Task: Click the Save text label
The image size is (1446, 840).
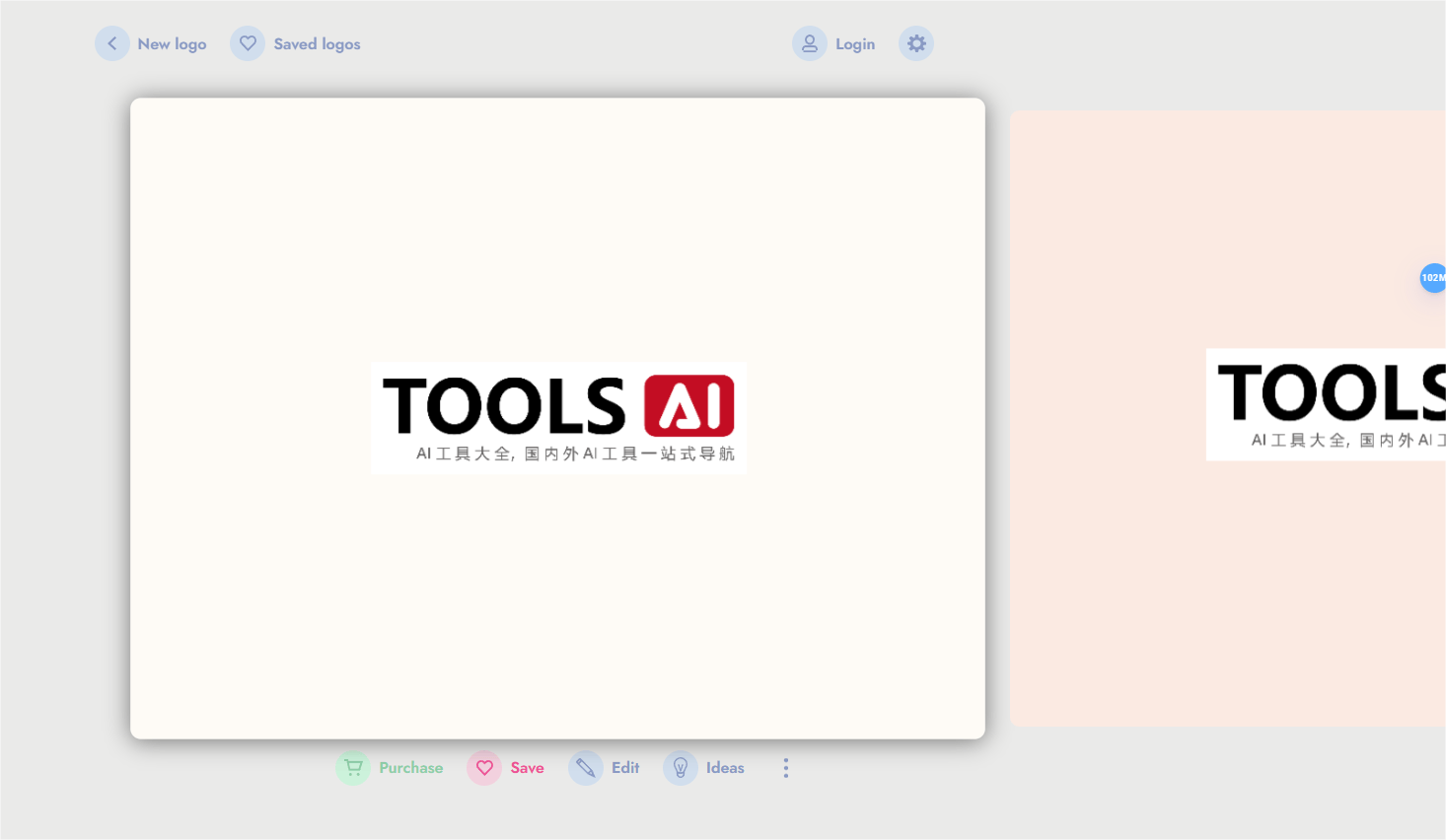Action: [x=527, y=768]
